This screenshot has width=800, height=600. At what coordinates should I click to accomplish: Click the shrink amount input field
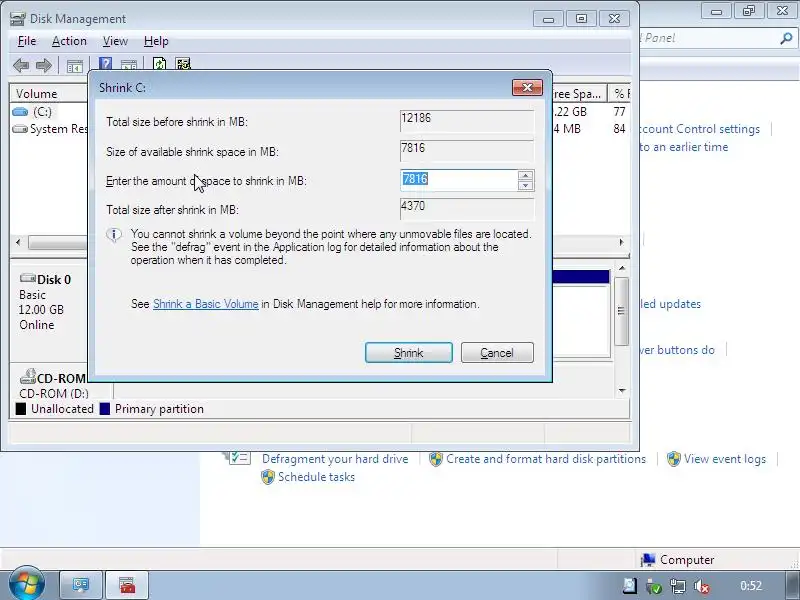459,180
